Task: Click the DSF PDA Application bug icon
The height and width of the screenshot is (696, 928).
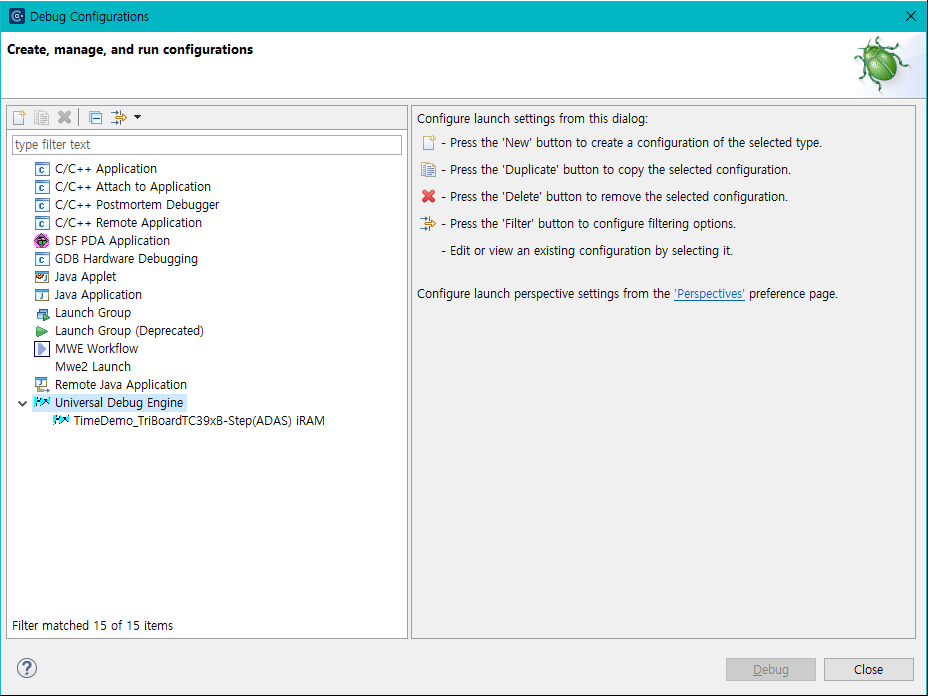Action: [41, 241]
